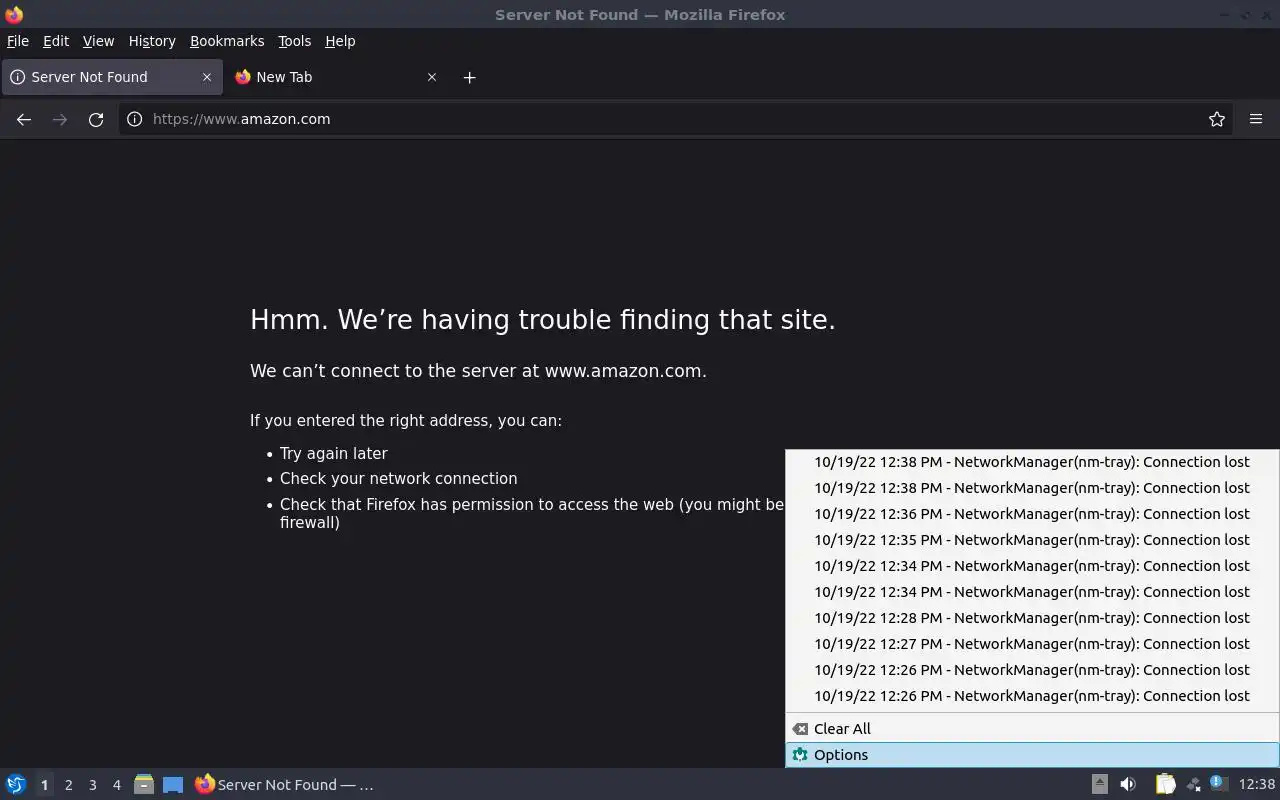Open the Help menu
1280x800 pixels.
point(340,41)
